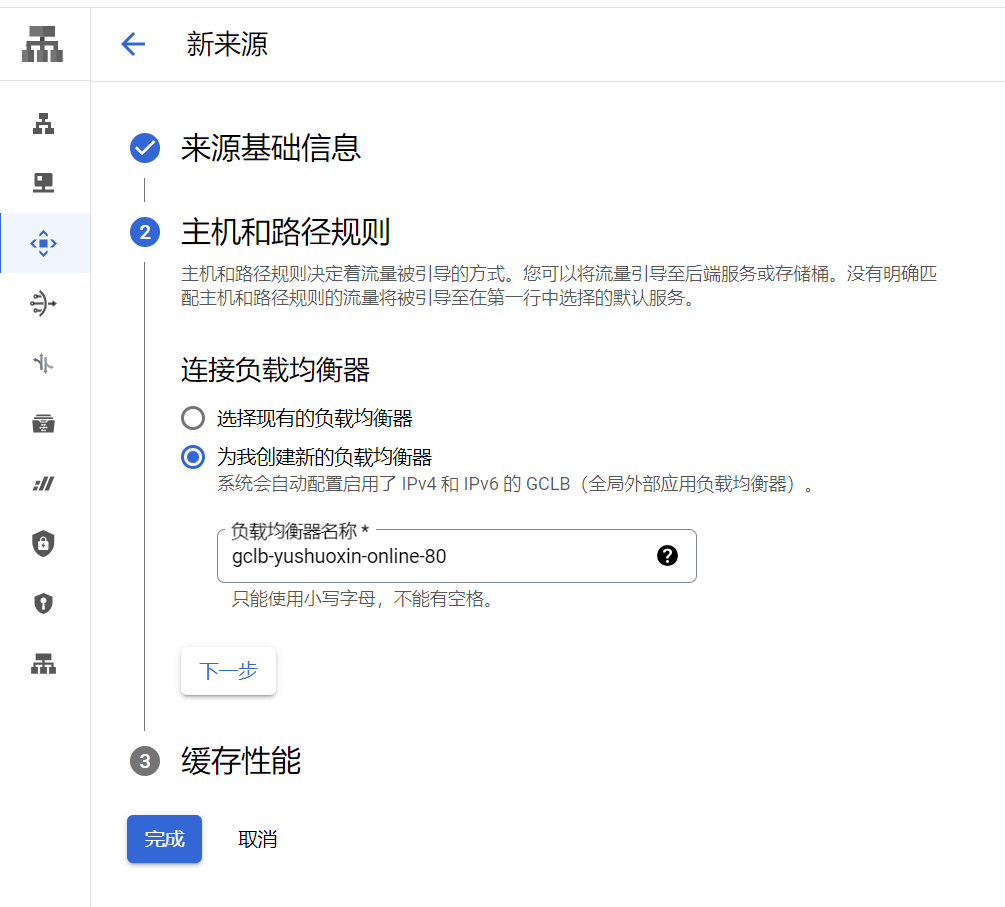
Task: Select 为我创建新的负载均衡器 radio option
Action: click(193, 458)
